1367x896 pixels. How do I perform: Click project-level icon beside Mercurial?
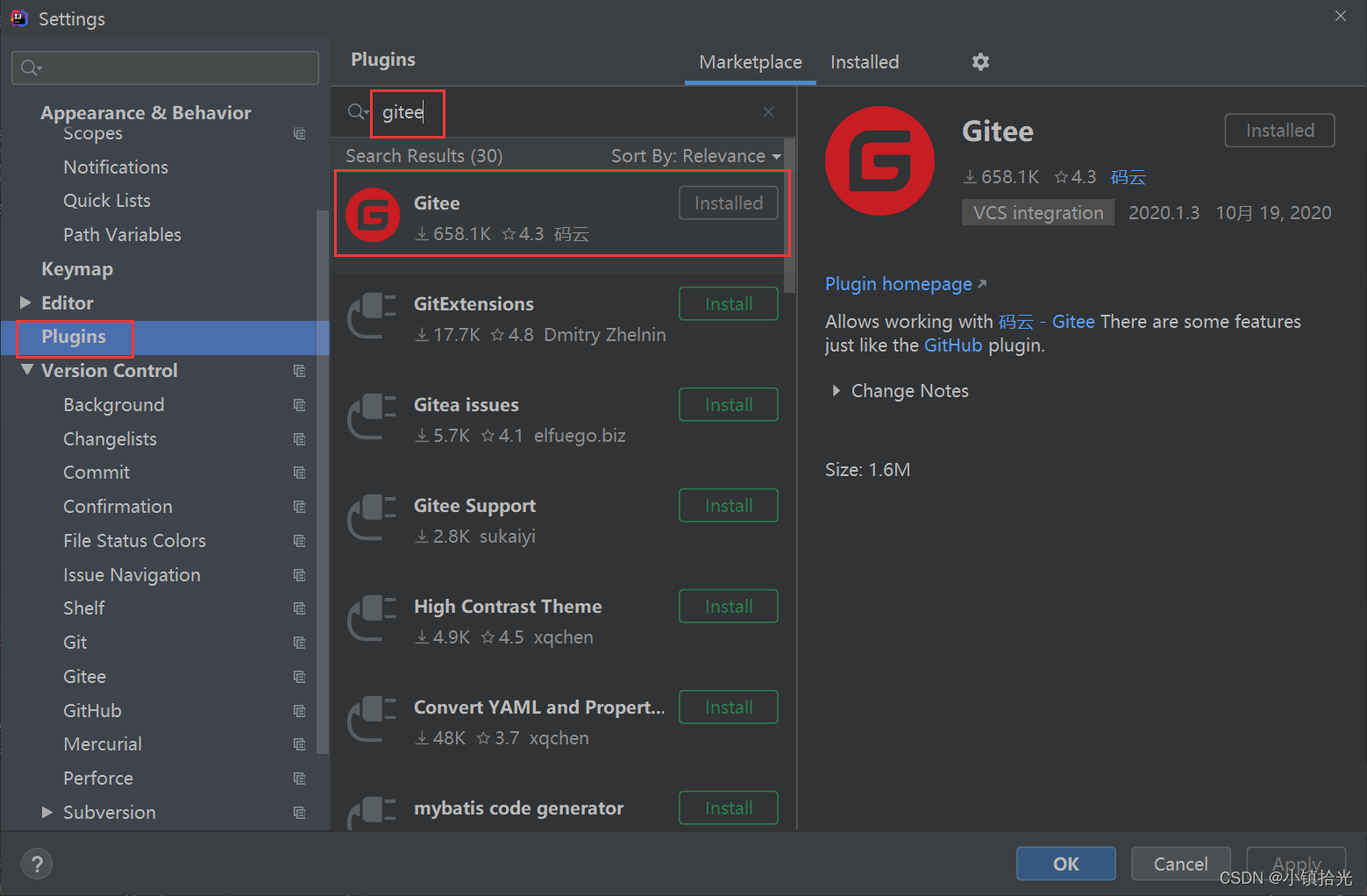[300, 744]
